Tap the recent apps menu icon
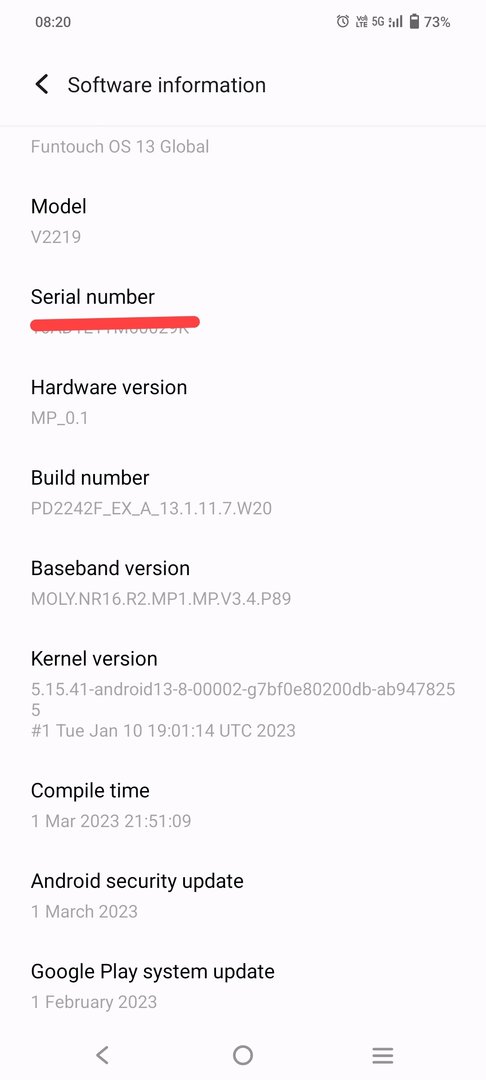The width and height of the screenshot is (486, 1080). [x=383, y=1055]
